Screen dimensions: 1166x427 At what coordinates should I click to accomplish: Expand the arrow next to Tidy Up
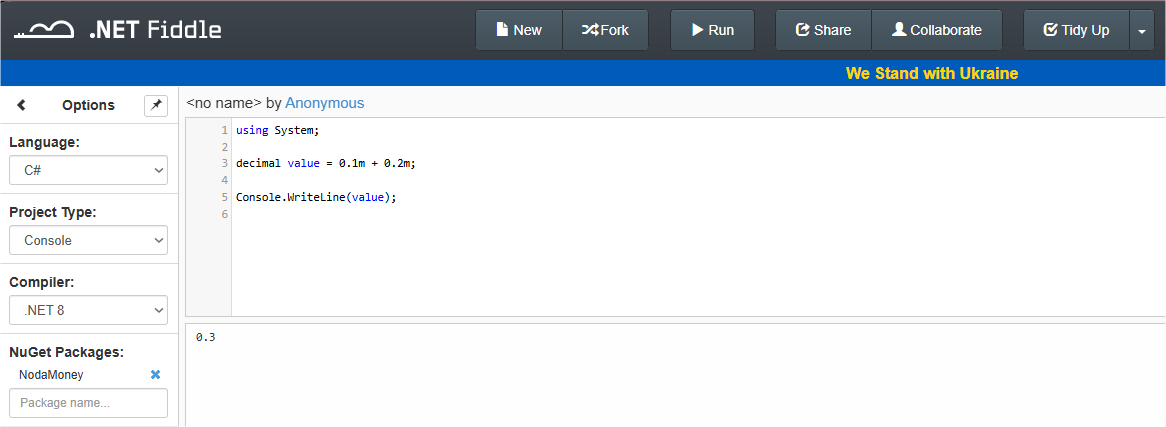tap(1141, 30)
